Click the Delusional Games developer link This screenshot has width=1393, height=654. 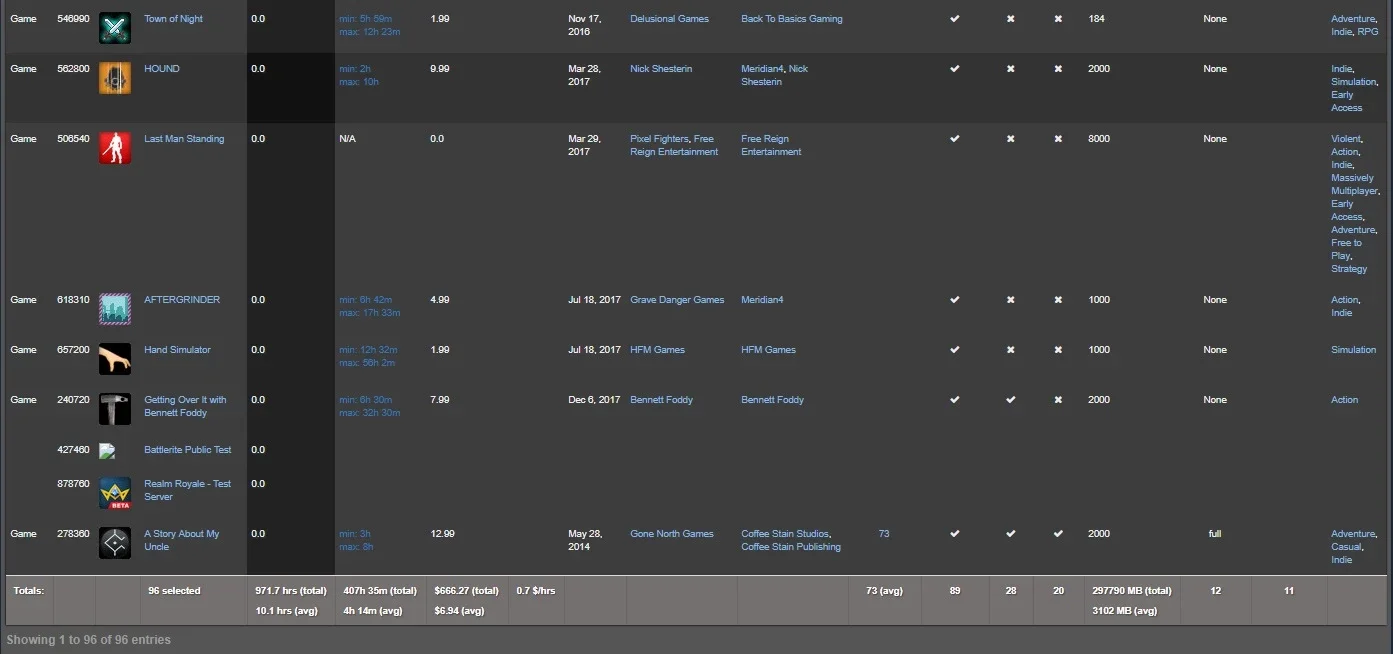[x=669, y=19]
